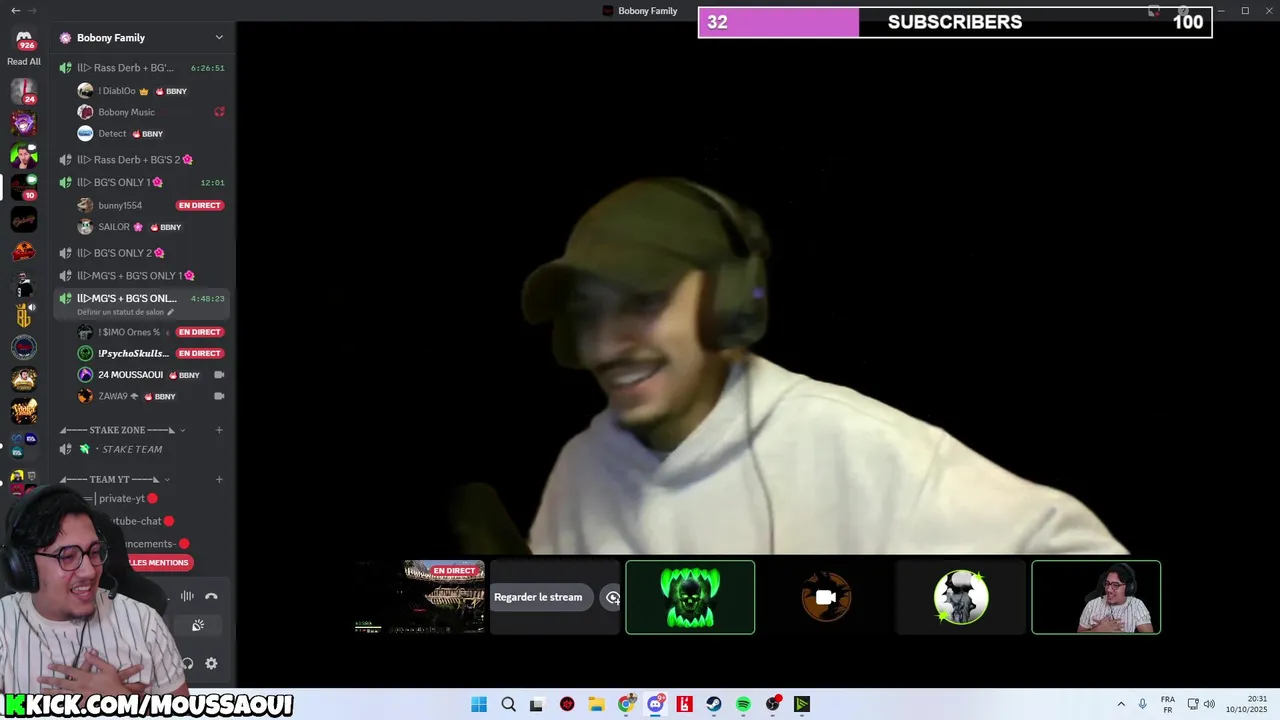Open Steam from the taskbar
Screen dimensions: 1280x720
coord(714,704)
